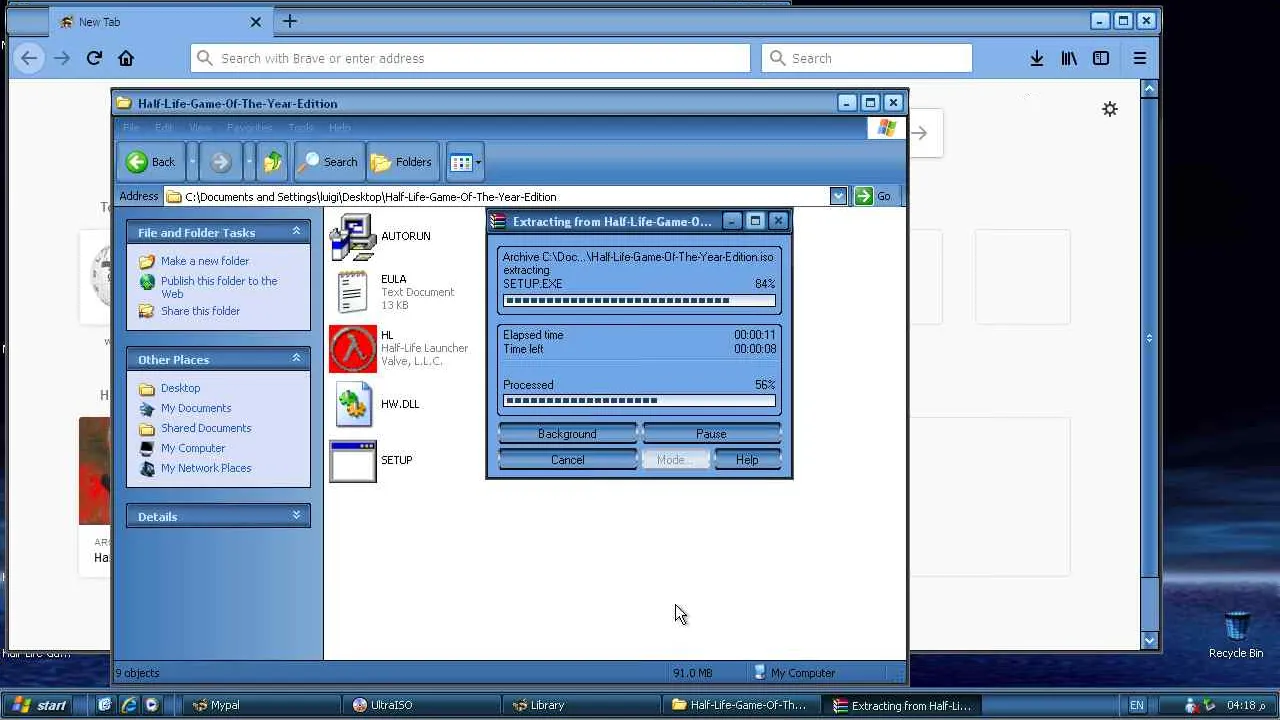Open the File menu in Explorer
This screenshot has height=720, width=1280.
tap(131, 128)
